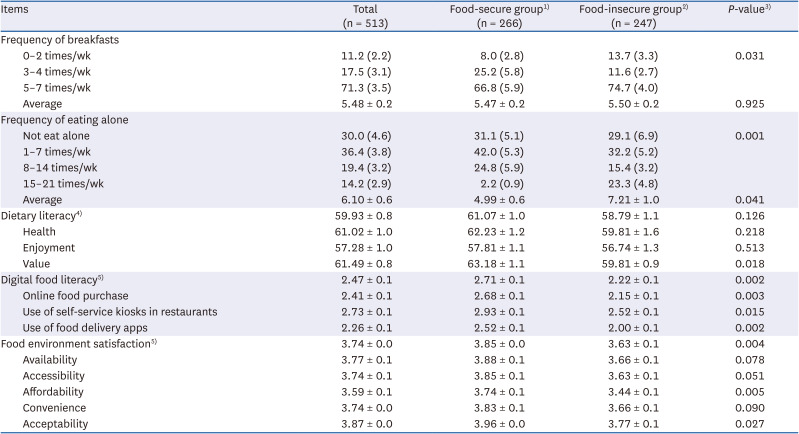Viewport: 799px width, 434px height.
Task: Click the "Use of food delivery apps" label
Action: 80,328
